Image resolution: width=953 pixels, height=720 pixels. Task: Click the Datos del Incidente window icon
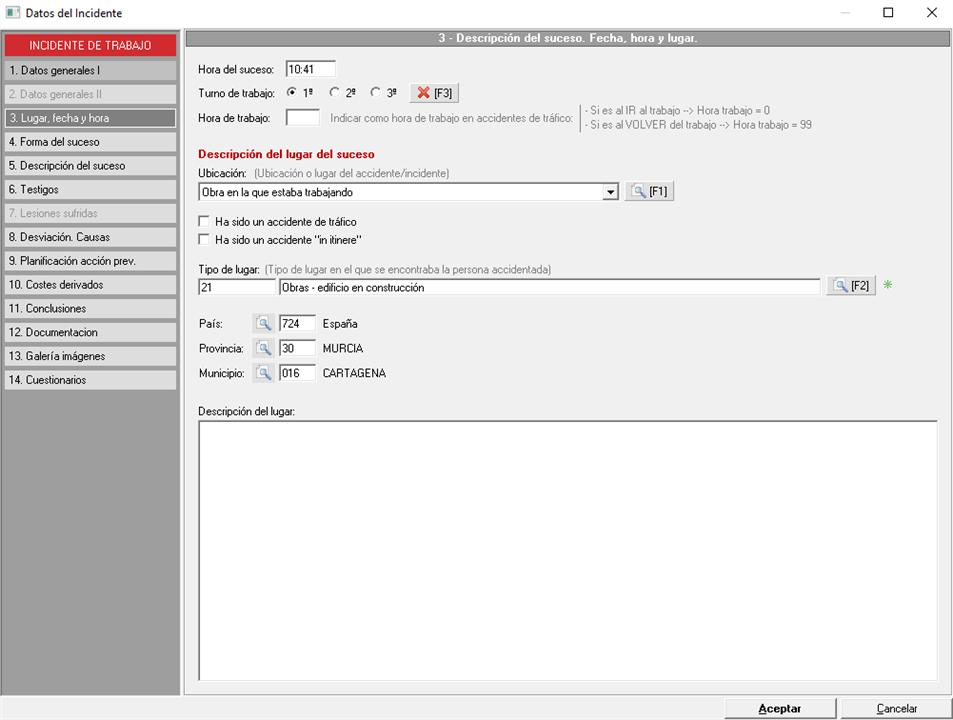pos(13,13)
